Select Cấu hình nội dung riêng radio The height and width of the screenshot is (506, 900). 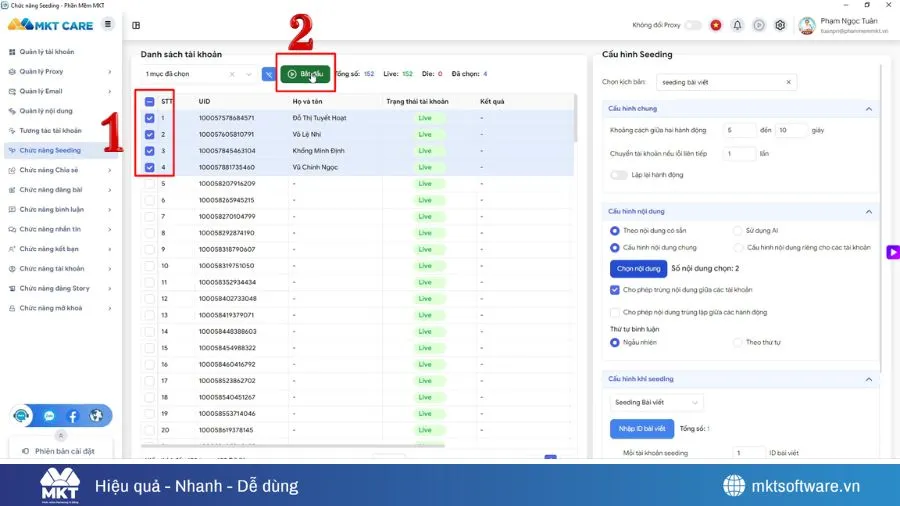pyautogui.click(x=738, y=247)
